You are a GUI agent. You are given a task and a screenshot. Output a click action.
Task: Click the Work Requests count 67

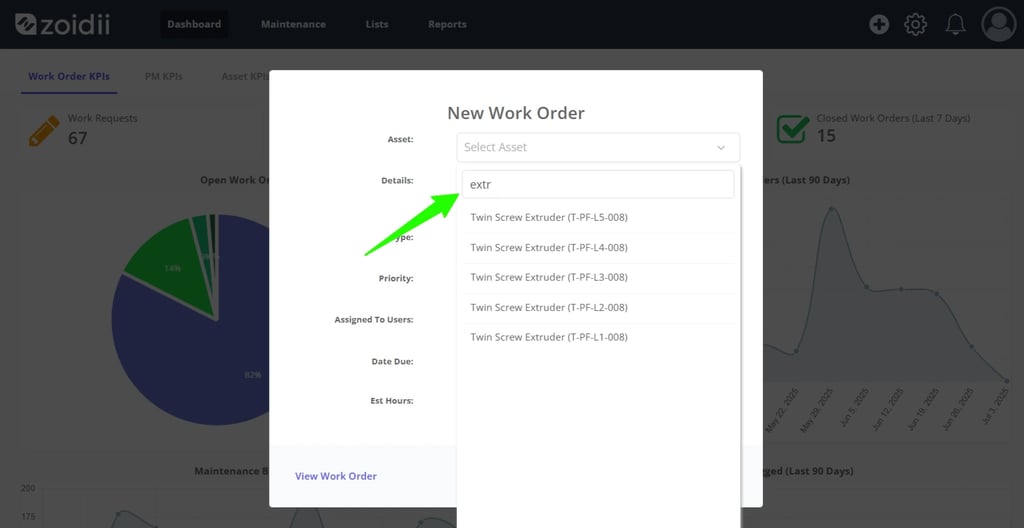[x=77, y=138]
